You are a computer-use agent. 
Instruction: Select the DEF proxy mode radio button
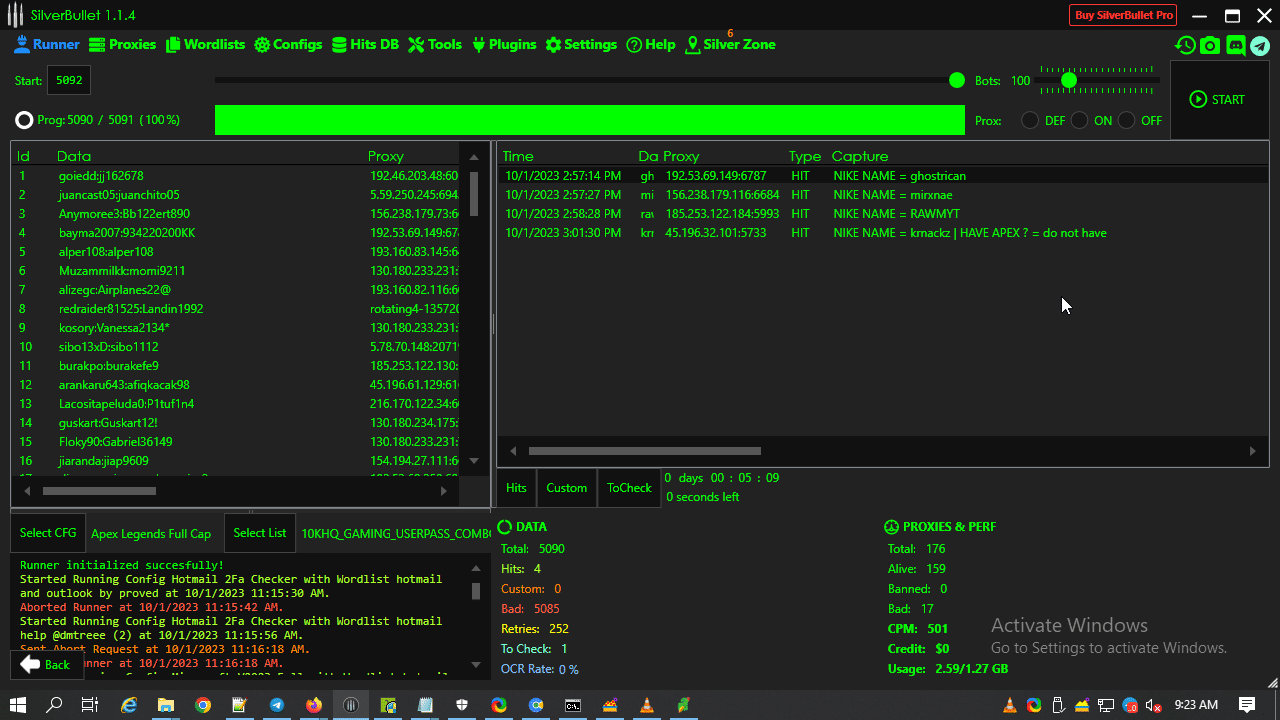point(1030,120)
